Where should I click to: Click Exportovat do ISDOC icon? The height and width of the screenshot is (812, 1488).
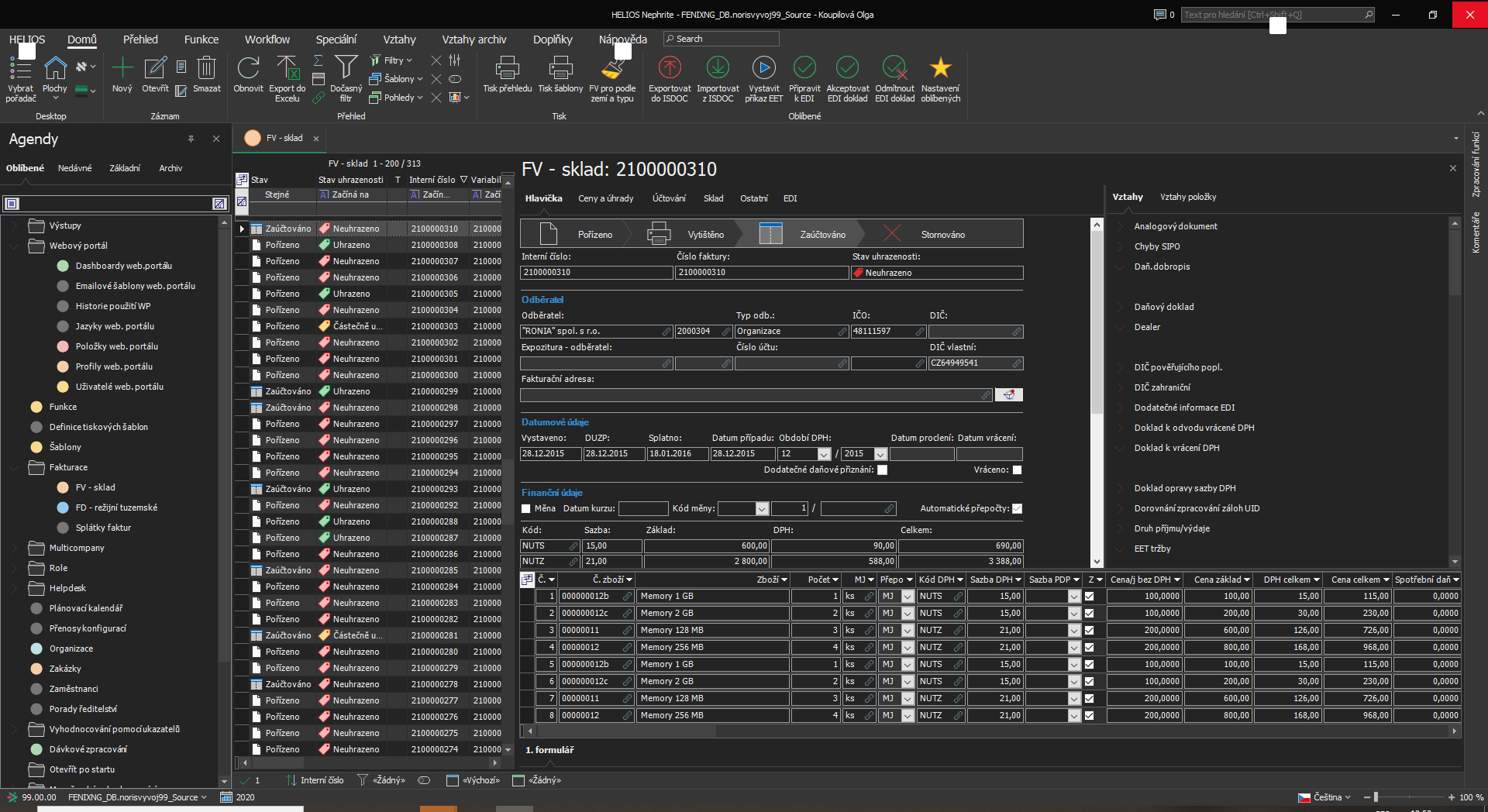click(670, 69)
